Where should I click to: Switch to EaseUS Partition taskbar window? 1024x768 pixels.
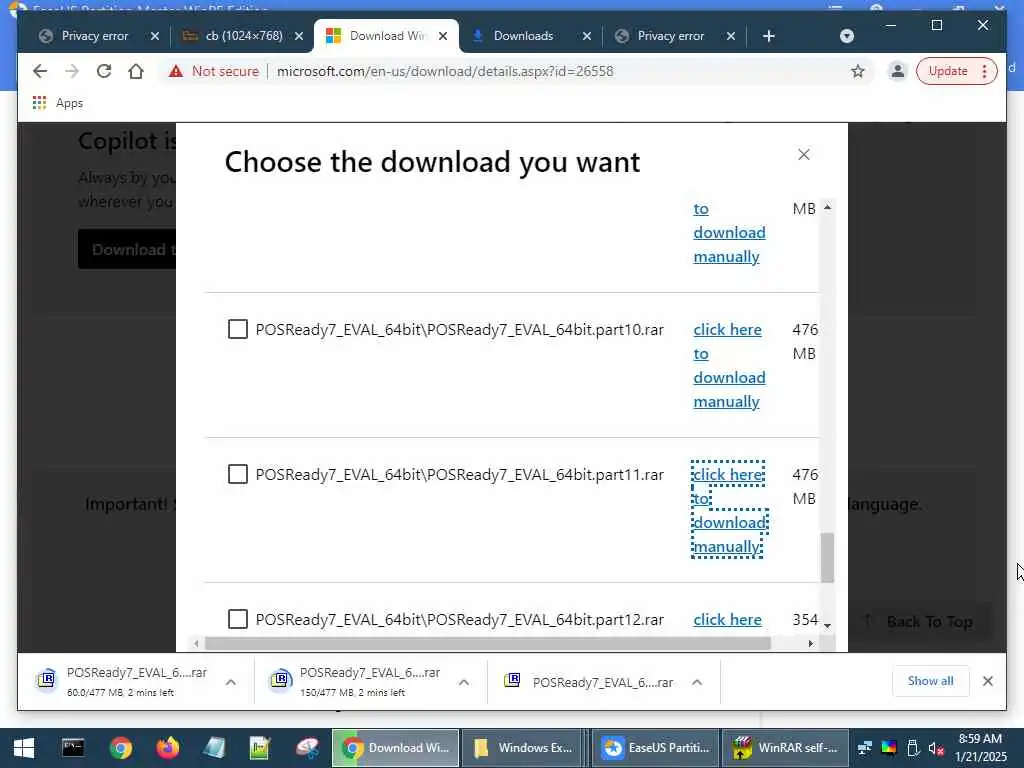pyautogui.click(x=656, y=748)
